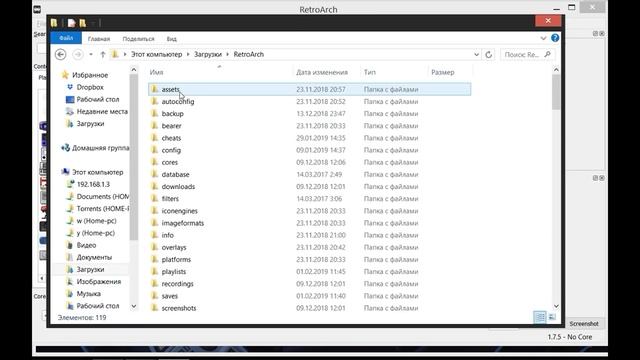640x360 pixels.
Task: Expand breadcrumb arrow after Этот компьютер
Action: (x=188, y=54)
